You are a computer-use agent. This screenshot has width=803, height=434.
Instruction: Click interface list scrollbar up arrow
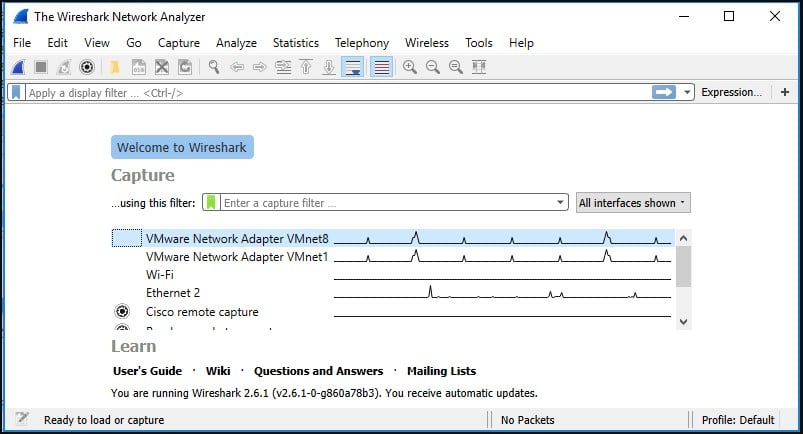(x=683, y=238)
